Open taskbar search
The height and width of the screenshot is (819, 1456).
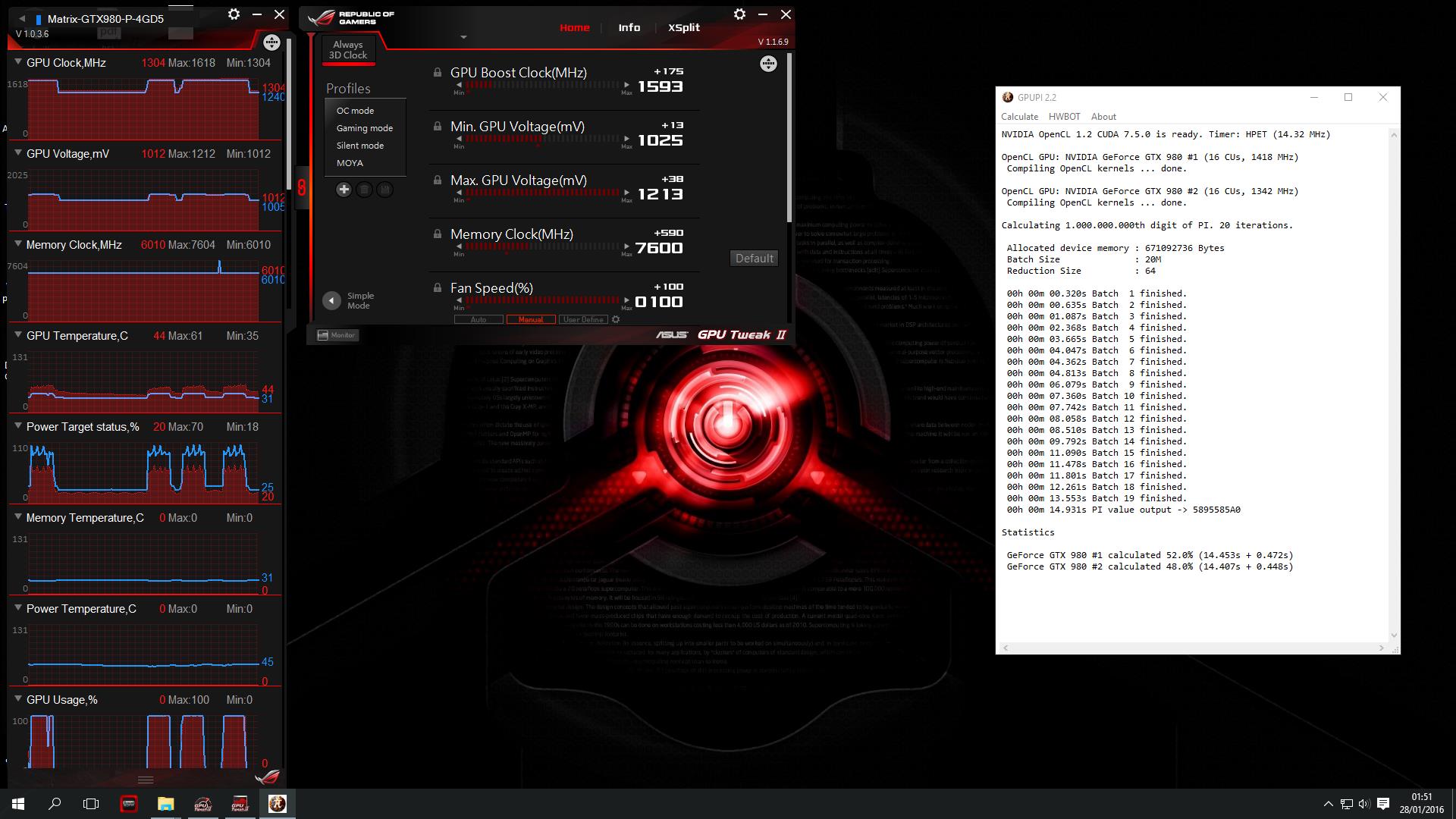pos(55,804)
